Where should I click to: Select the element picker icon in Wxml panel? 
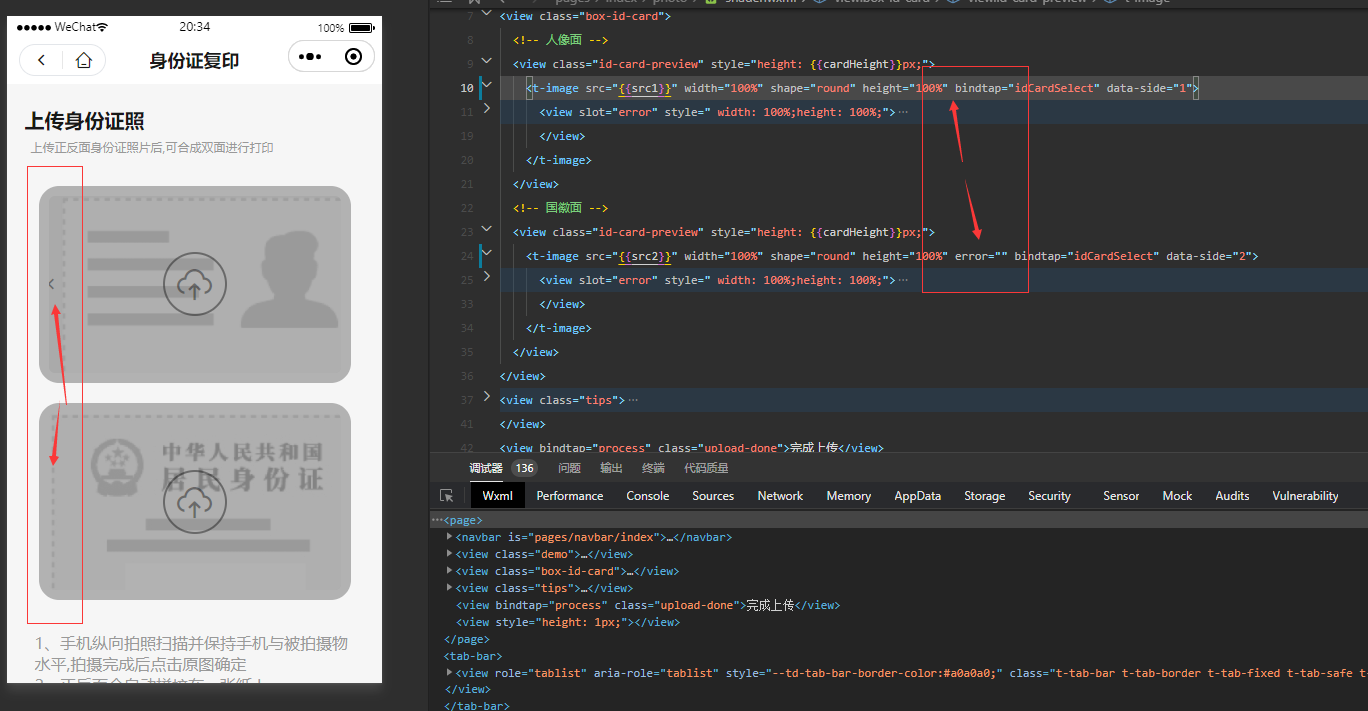[x=446, y=495]
